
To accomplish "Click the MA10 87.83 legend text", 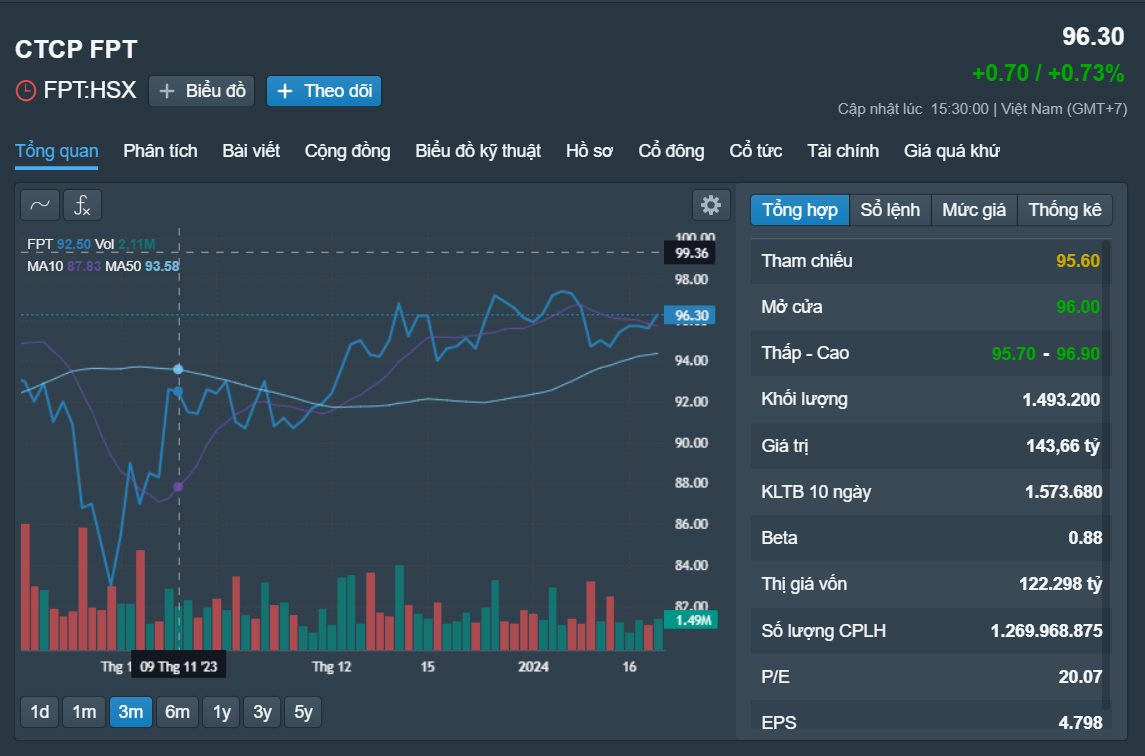I will [64, 266].
